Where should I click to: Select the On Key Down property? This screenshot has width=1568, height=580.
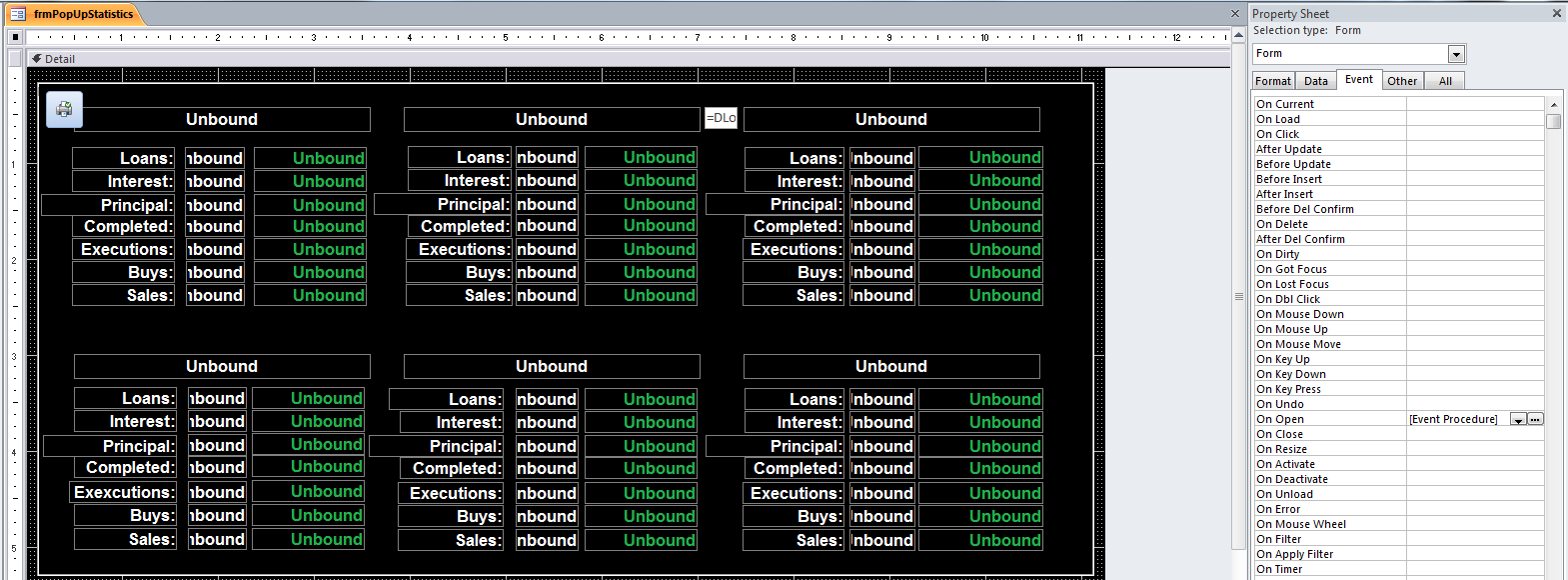(1399, 374)
